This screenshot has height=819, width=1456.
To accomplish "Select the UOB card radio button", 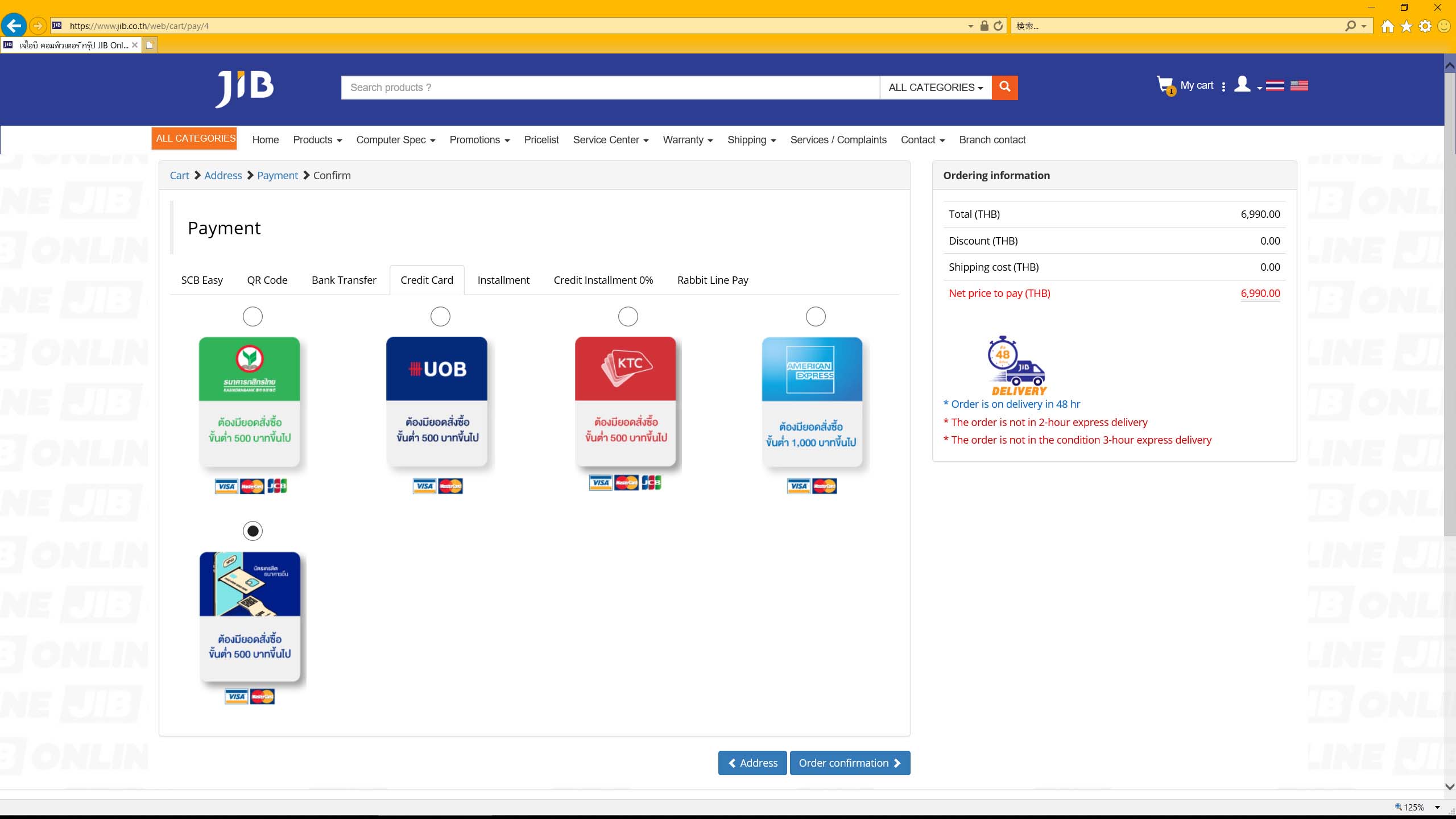I will click(x=440, y=316).
